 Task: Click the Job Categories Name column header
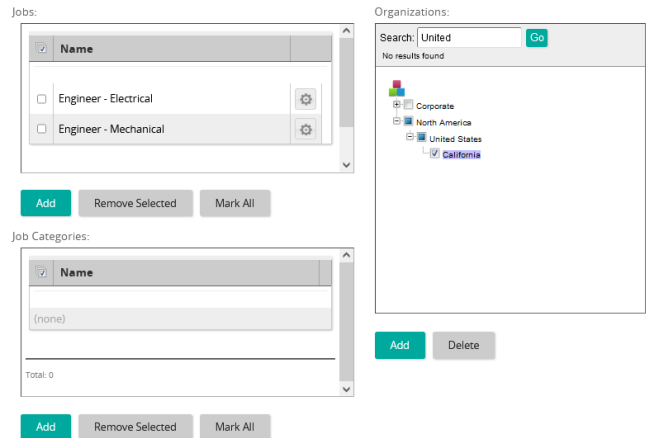(x=187, y=273)
